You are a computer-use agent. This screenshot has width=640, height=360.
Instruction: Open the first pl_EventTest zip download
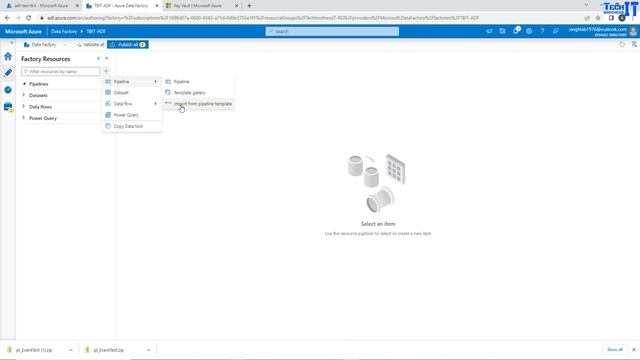[x=33, y=350]
